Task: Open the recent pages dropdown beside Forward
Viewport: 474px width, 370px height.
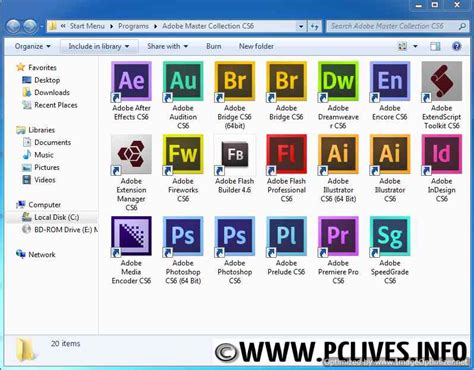Action: click(x=42, y=26)
